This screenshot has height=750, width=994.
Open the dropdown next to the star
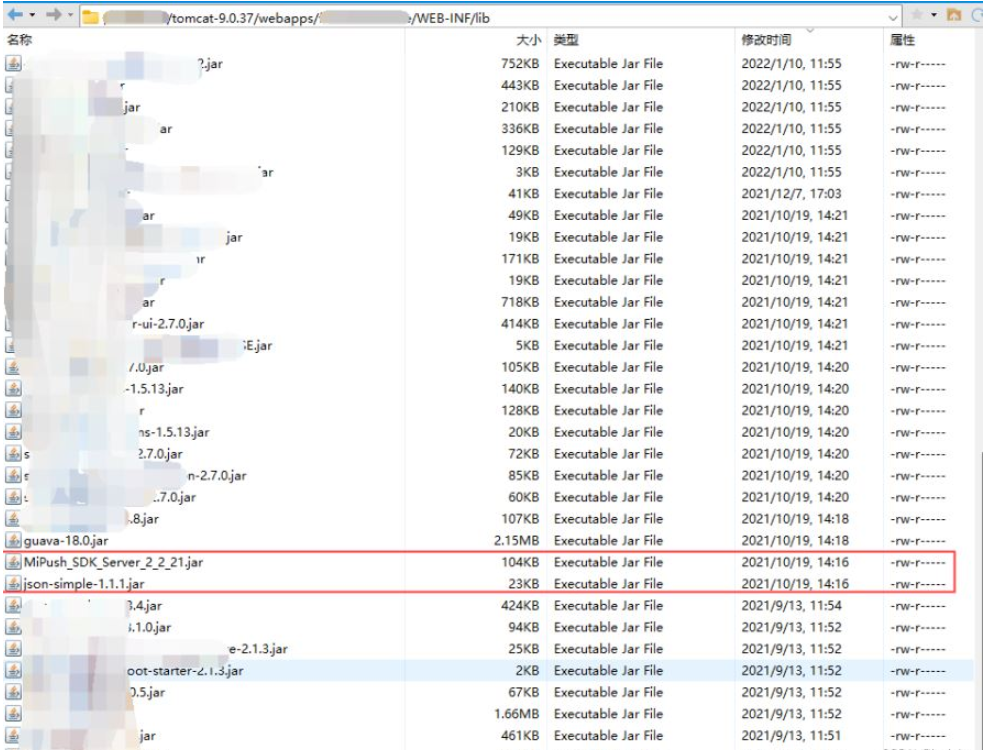934,15
